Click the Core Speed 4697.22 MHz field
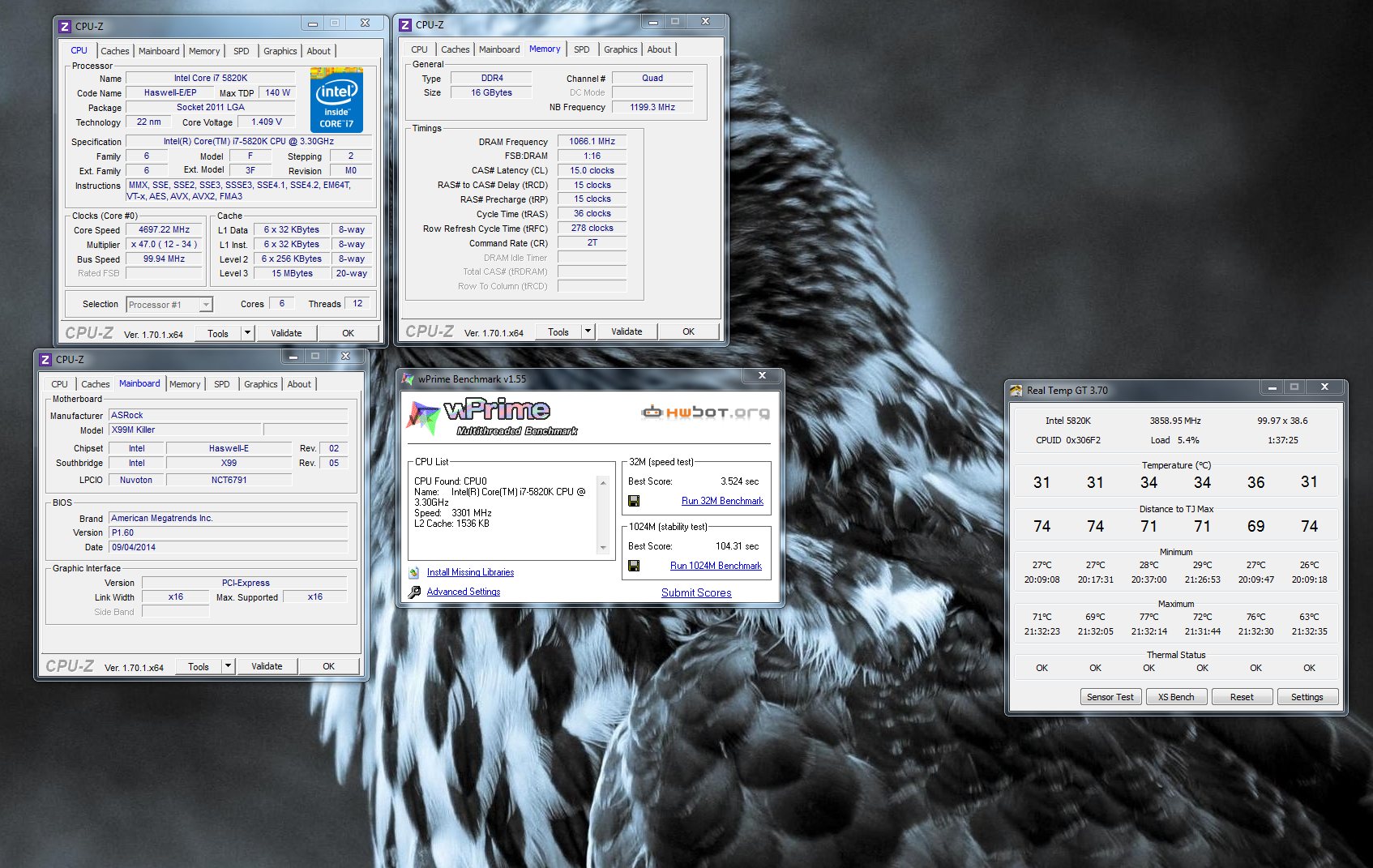Image resolution: width=1373 pixels, height=868 pixels. pyautogui.click(x=164, y=230)
